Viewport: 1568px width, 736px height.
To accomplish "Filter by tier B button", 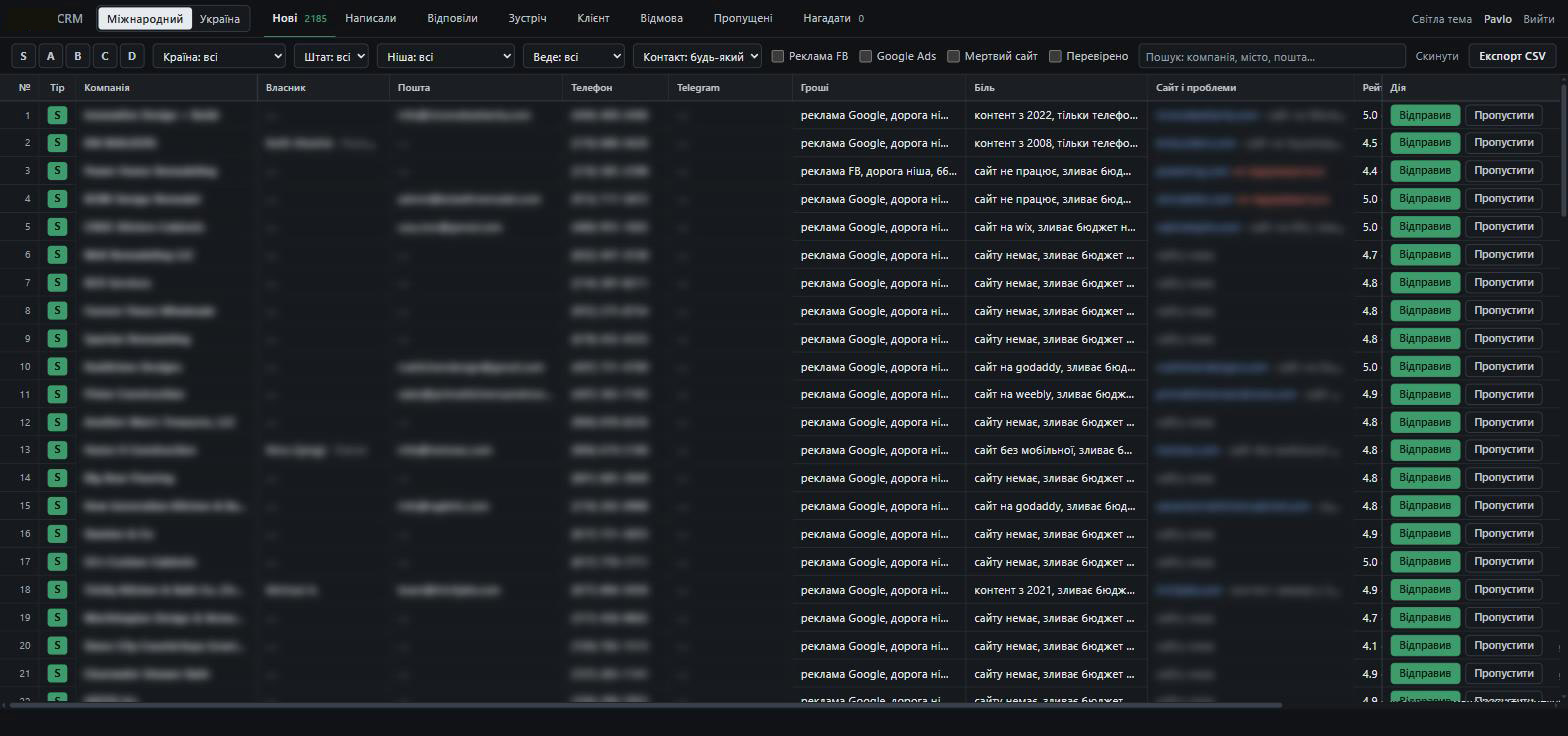I will (77, 56).
